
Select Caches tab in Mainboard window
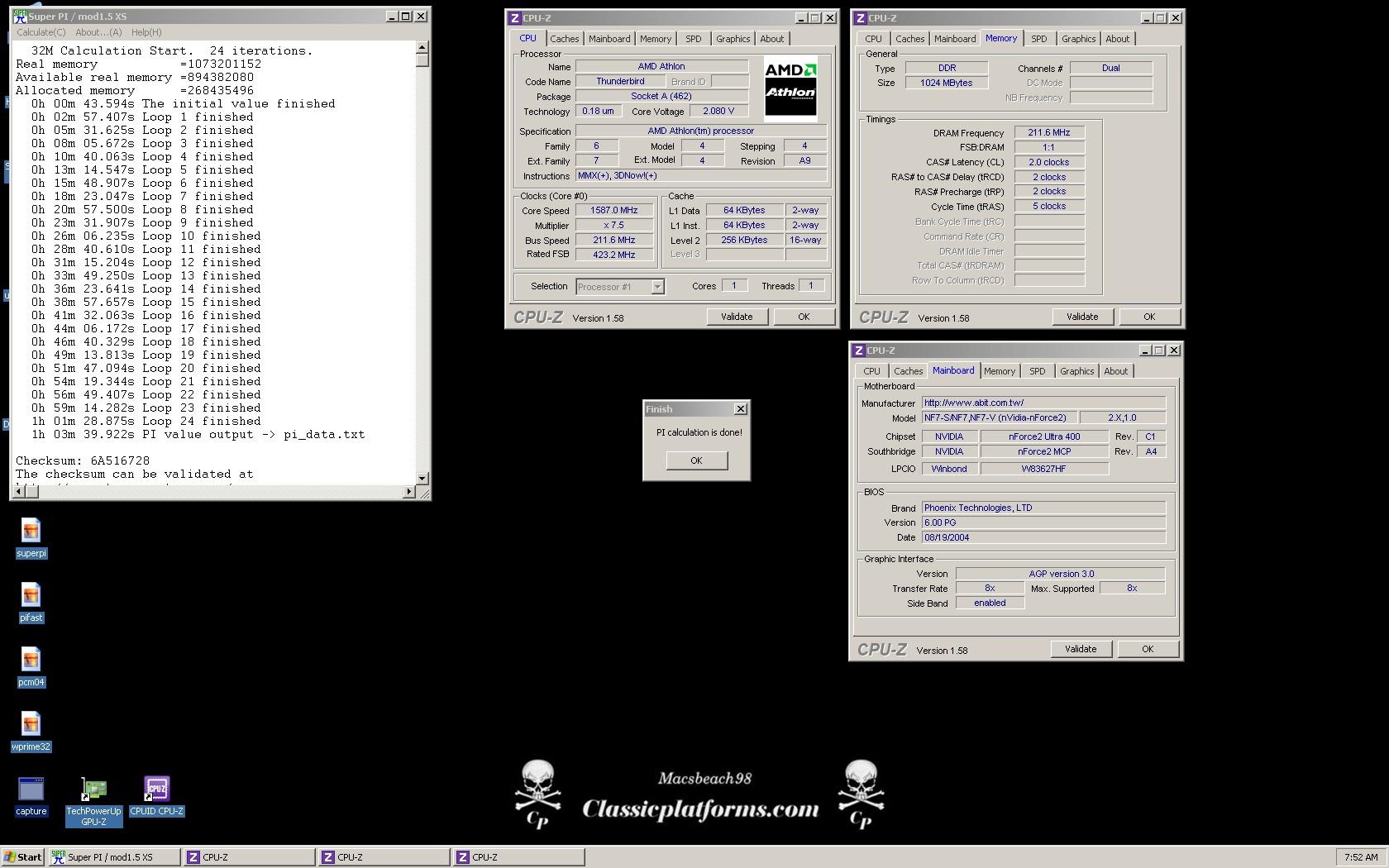(909, 371)
